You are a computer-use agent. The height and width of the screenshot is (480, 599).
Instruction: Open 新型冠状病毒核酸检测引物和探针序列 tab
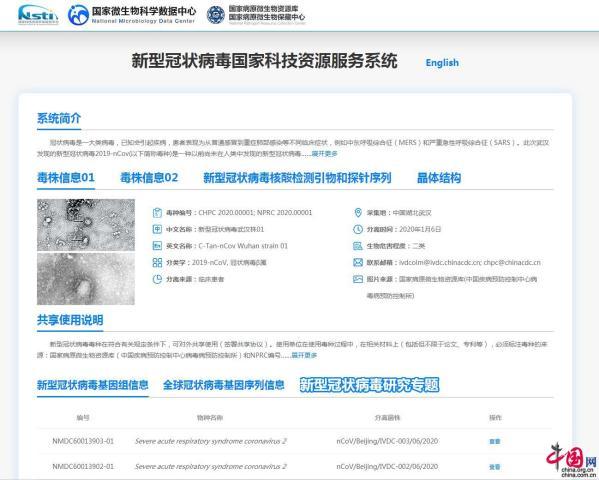(297, 178)
